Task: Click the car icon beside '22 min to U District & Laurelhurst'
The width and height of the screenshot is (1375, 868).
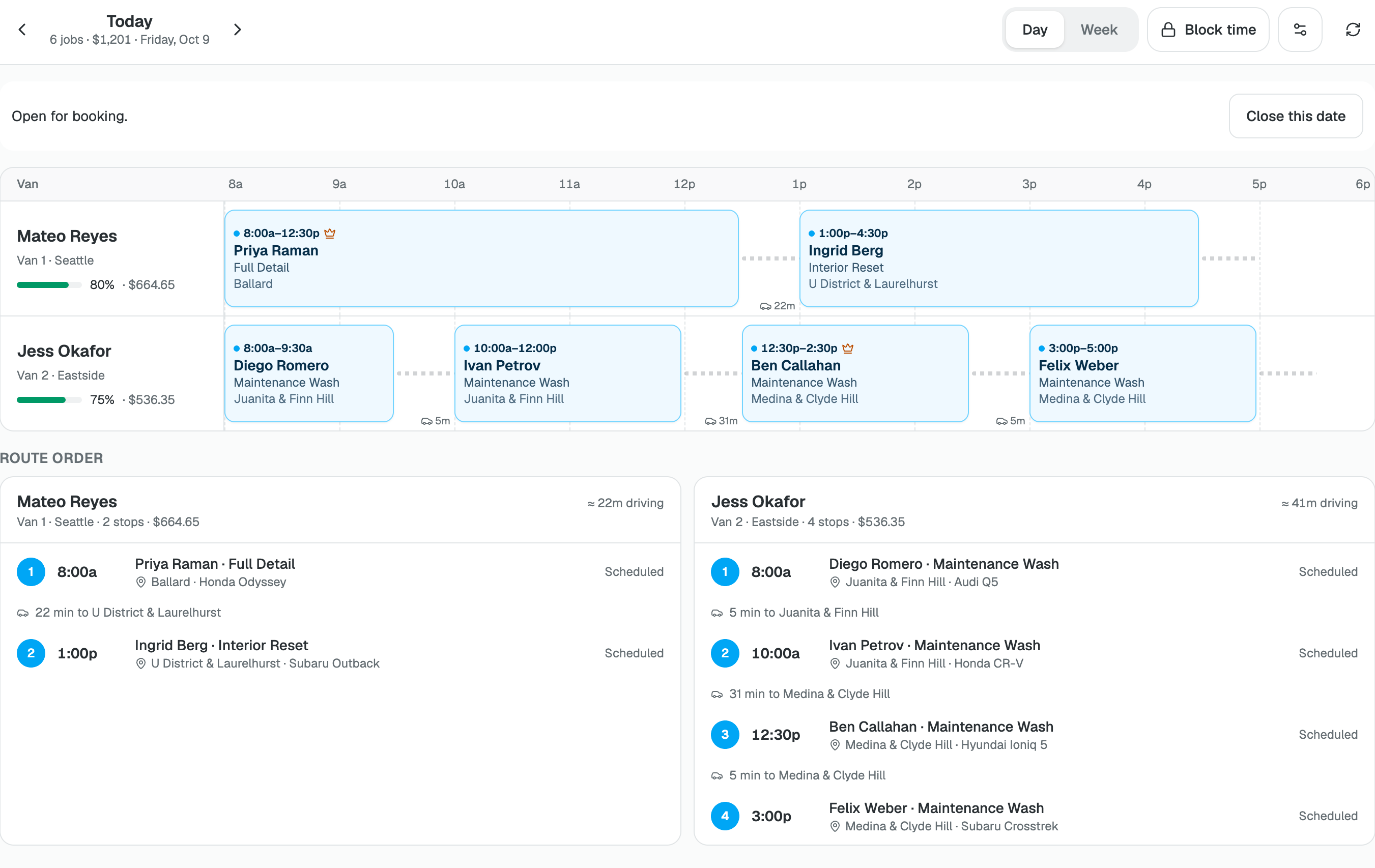Action: pyautogui.click(x=23, y=613)
